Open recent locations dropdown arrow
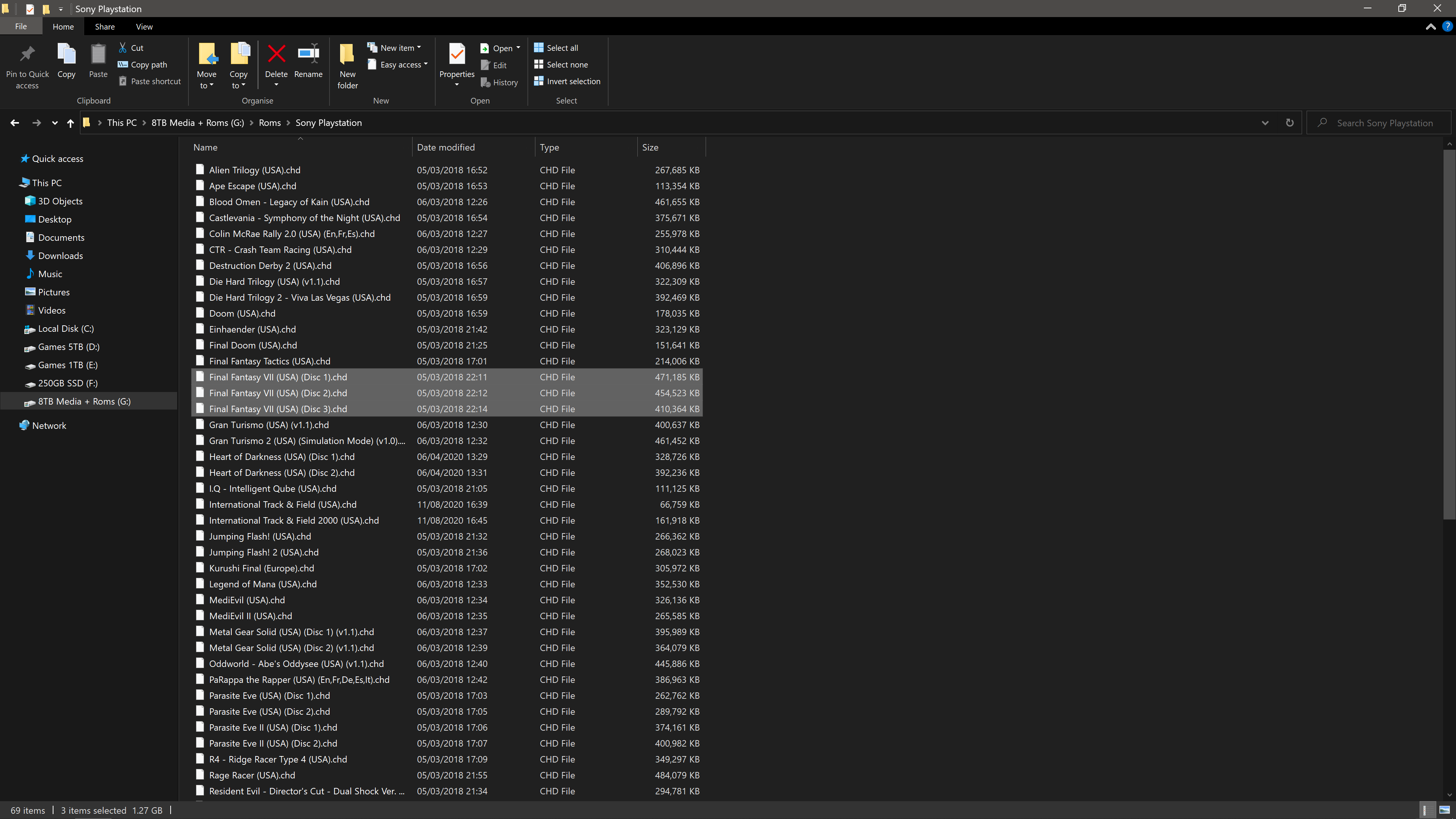This screenshot has width=1456, height=819. (55, 122)
